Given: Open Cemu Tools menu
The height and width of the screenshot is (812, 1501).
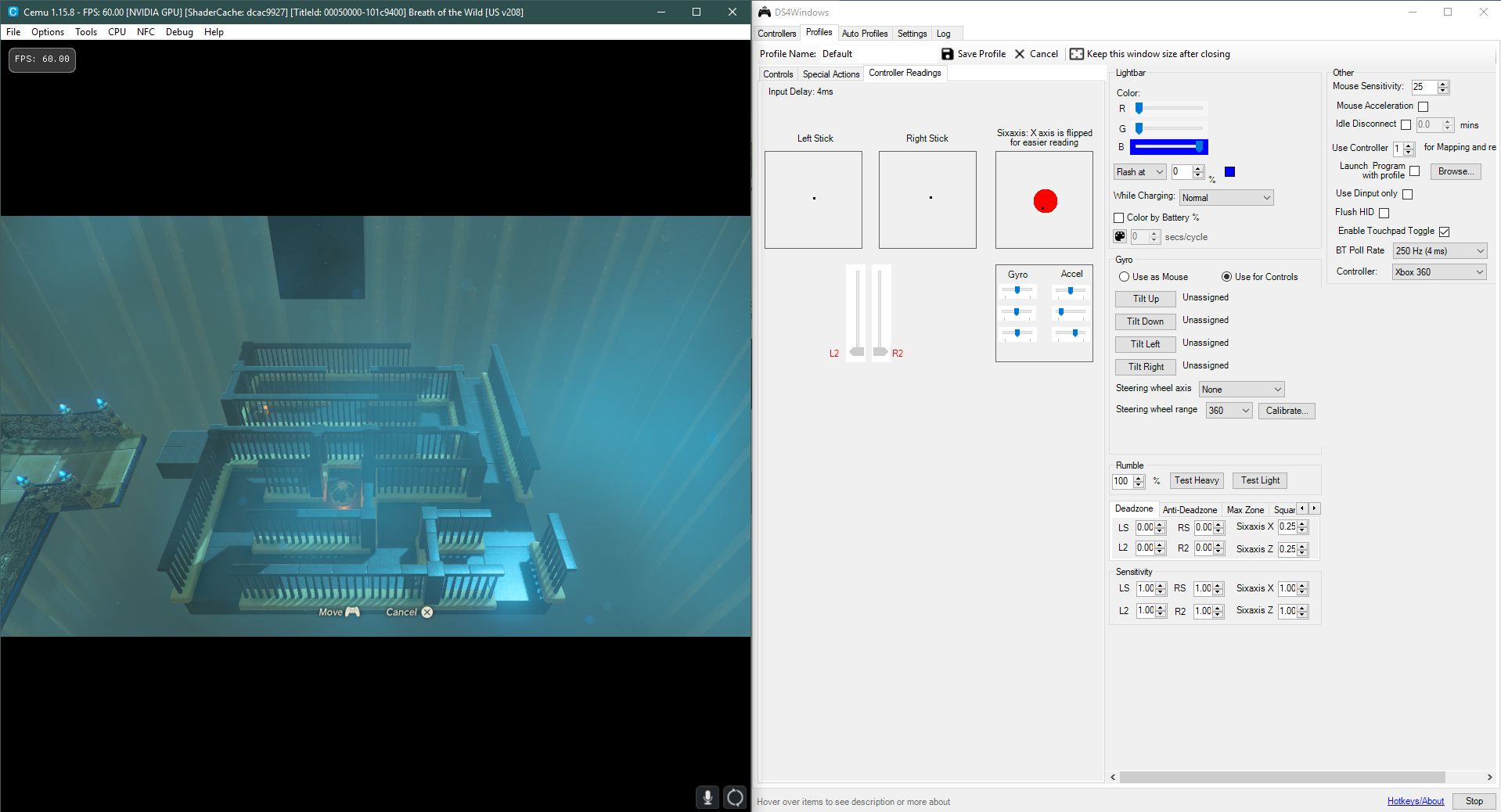Looking at the screenshot, I should [86, 32].
